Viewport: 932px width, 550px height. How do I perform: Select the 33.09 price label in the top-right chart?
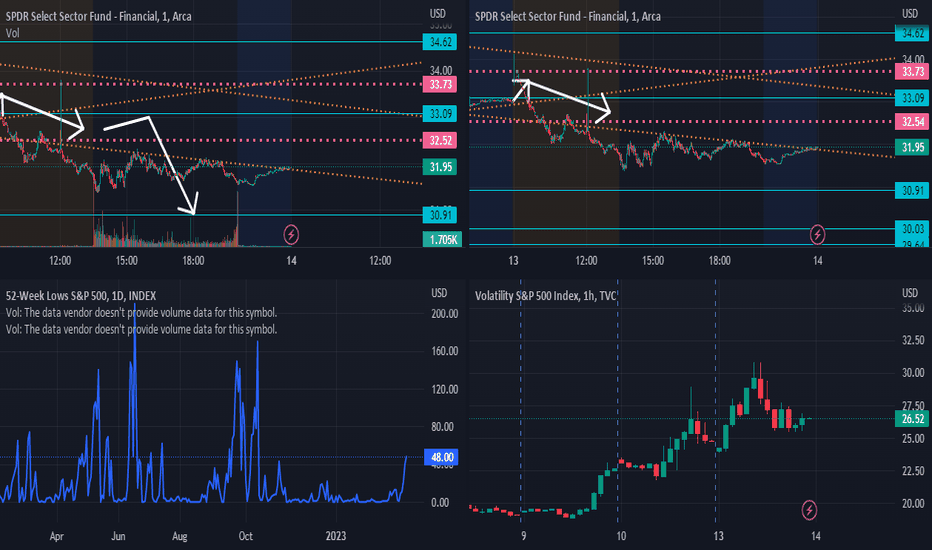pyautogui.click(x=912, y=98)
